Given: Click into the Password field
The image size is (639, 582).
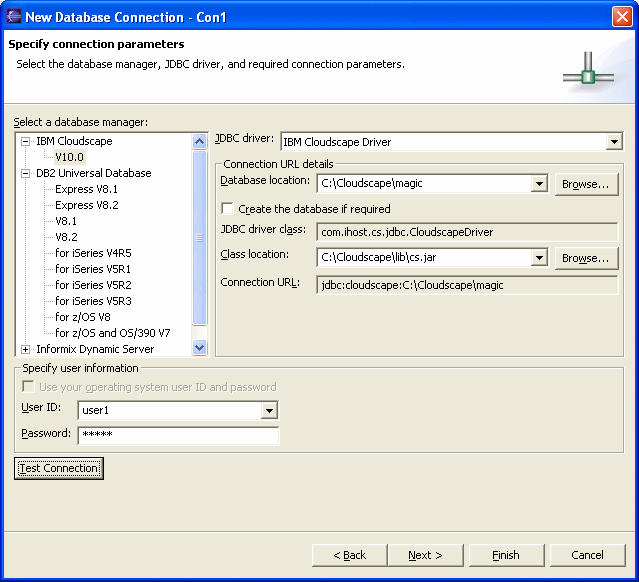Looking at the screenshot, I should pos(178,434).
